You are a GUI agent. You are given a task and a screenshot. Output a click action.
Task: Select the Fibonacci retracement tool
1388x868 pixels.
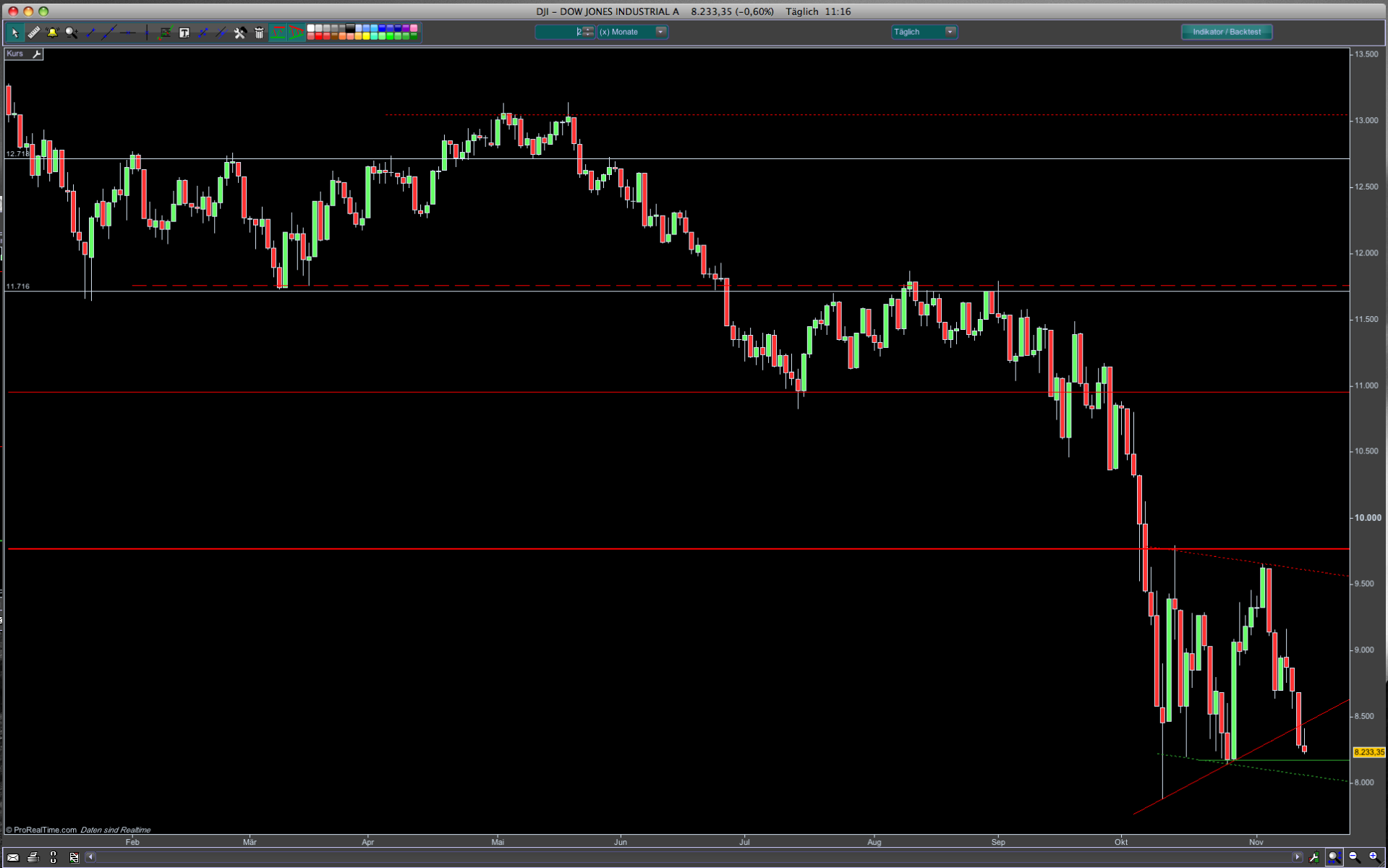tap(166, 33)
